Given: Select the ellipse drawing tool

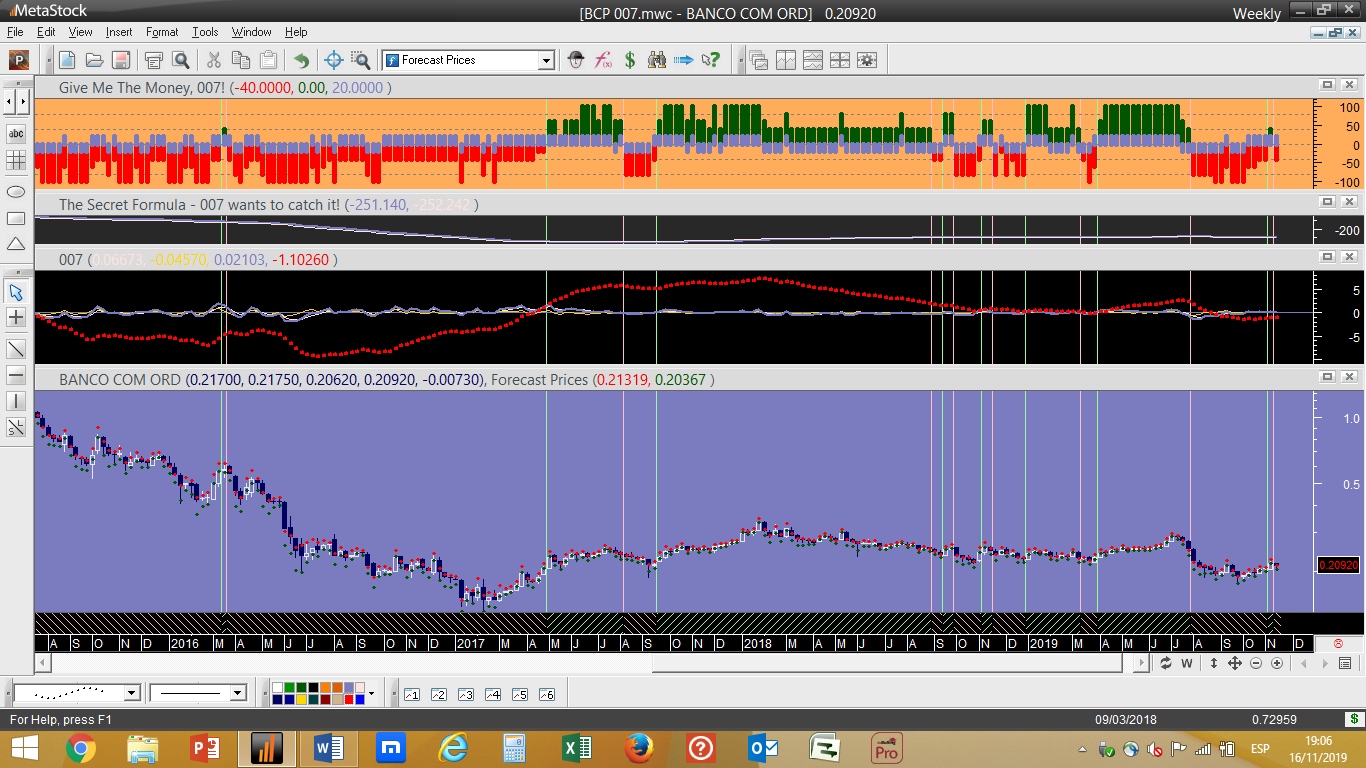Looking at the screenshot, I should click(x=16, y=191).
